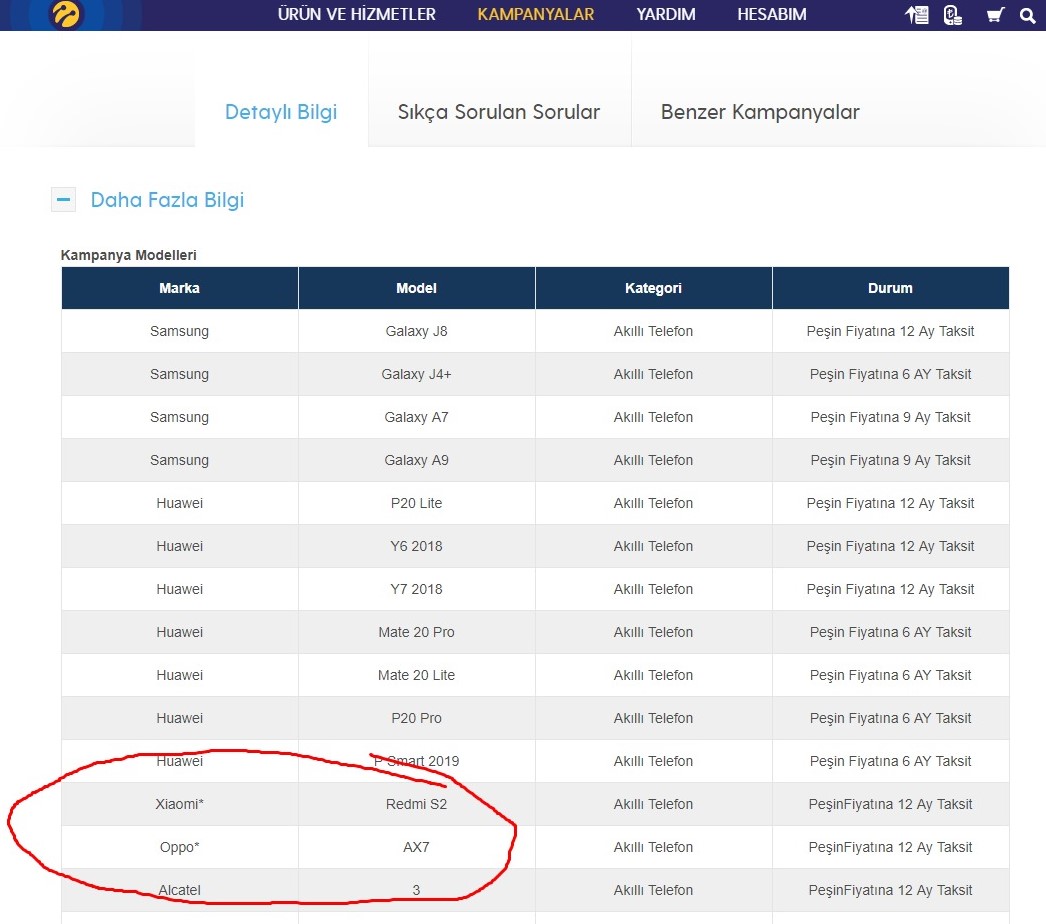Image resolution: width=1046 pixels, height=924 pixels.
Task: Click the Durum cell in the Mate 20 Lite row
Action: point(891,675)
